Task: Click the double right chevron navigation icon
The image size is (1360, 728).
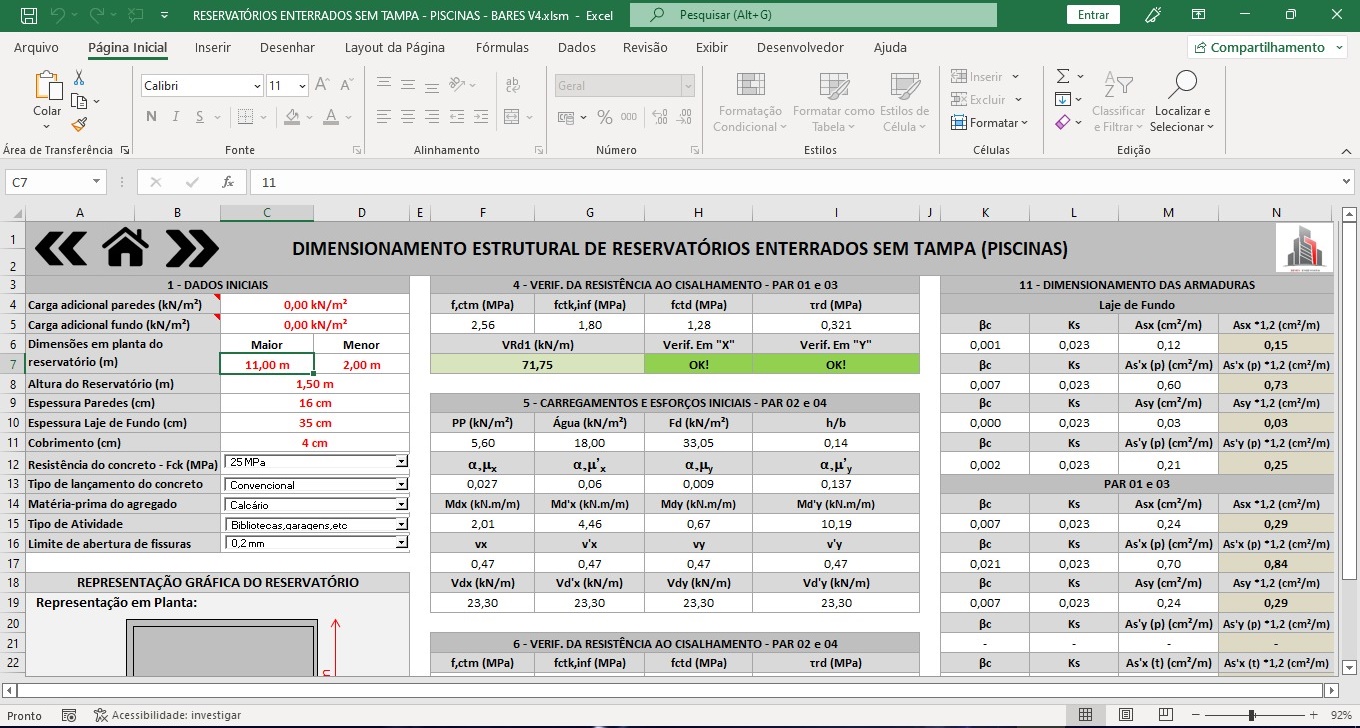Action: 191,248
